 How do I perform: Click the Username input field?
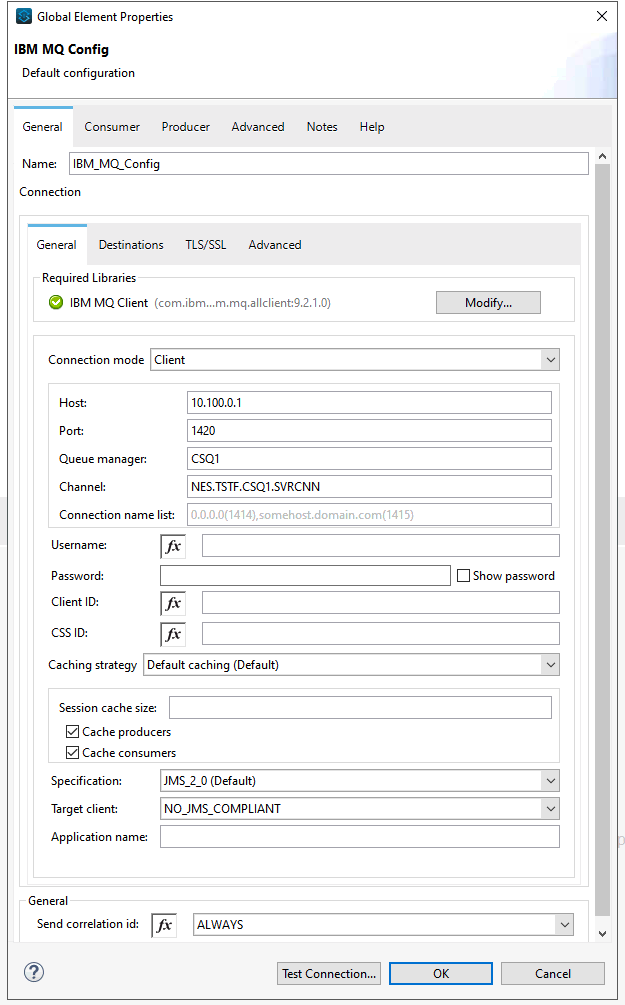(381, 545)
